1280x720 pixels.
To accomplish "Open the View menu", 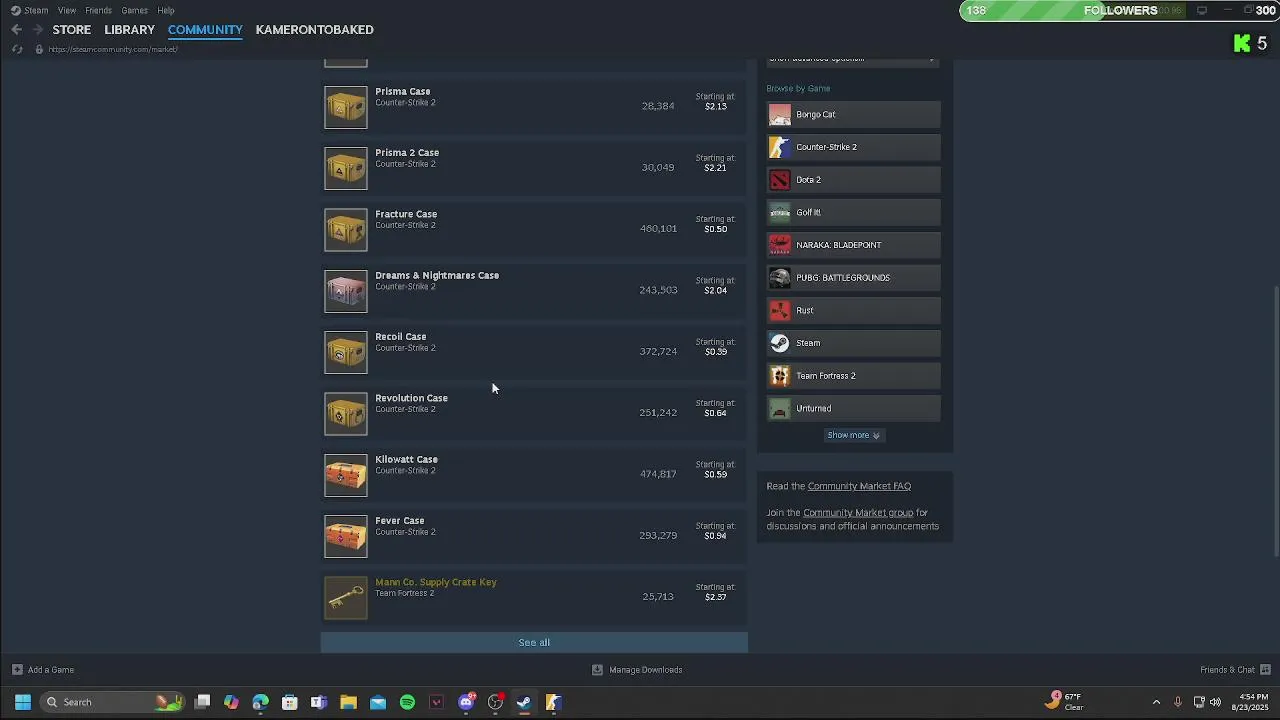I will tap(67, 10).
